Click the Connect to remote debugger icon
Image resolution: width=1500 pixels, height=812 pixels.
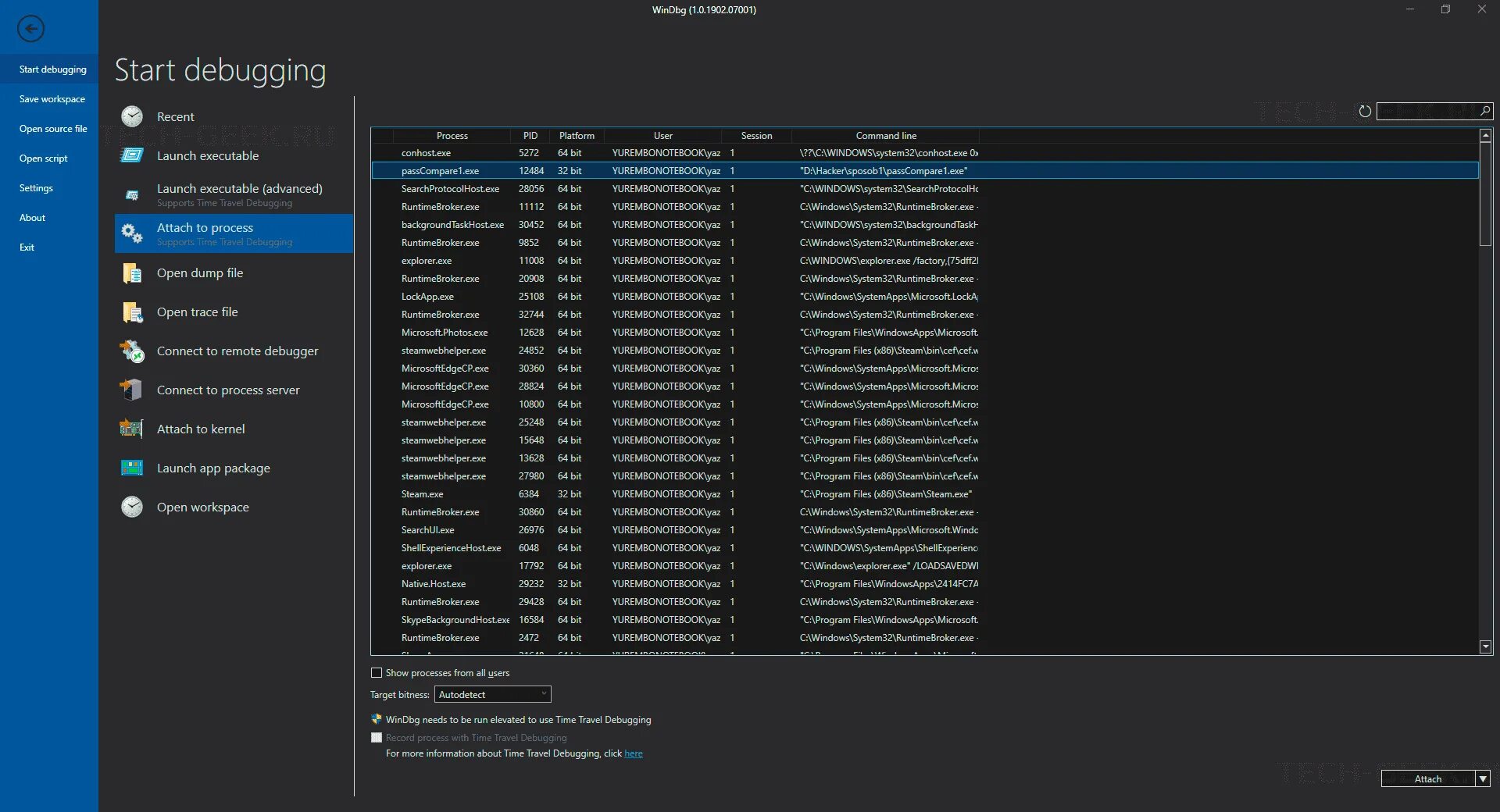coord(132,351)
